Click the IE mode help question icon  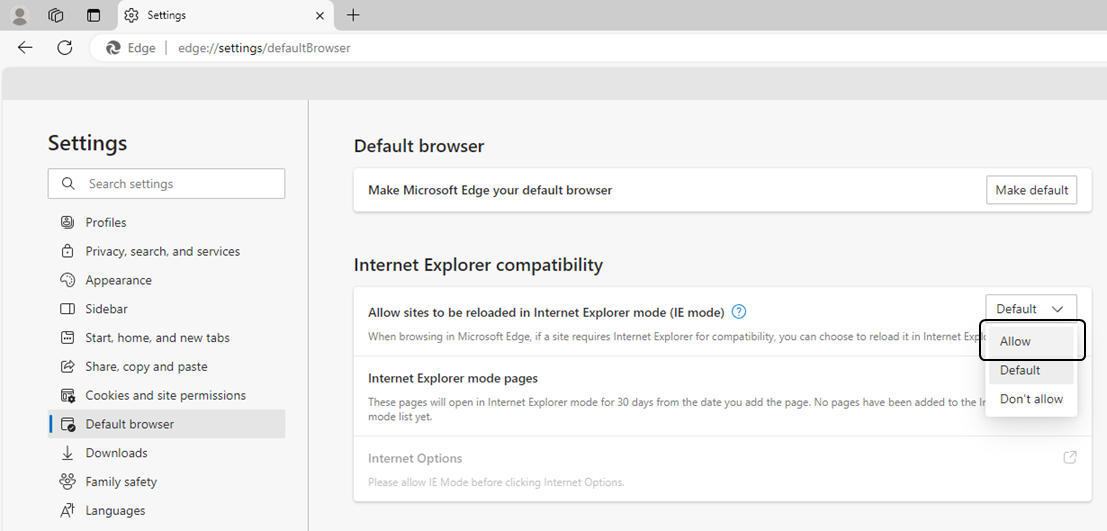tap(739, 312)
